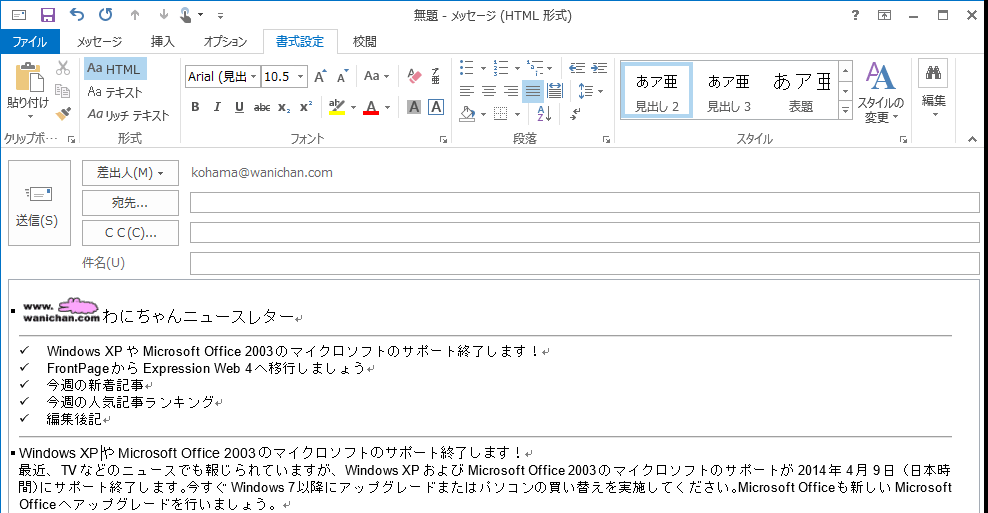The image size is (988, 513).
Task: Expand the Change Case Aa dropdown
Action: (377, 76)
